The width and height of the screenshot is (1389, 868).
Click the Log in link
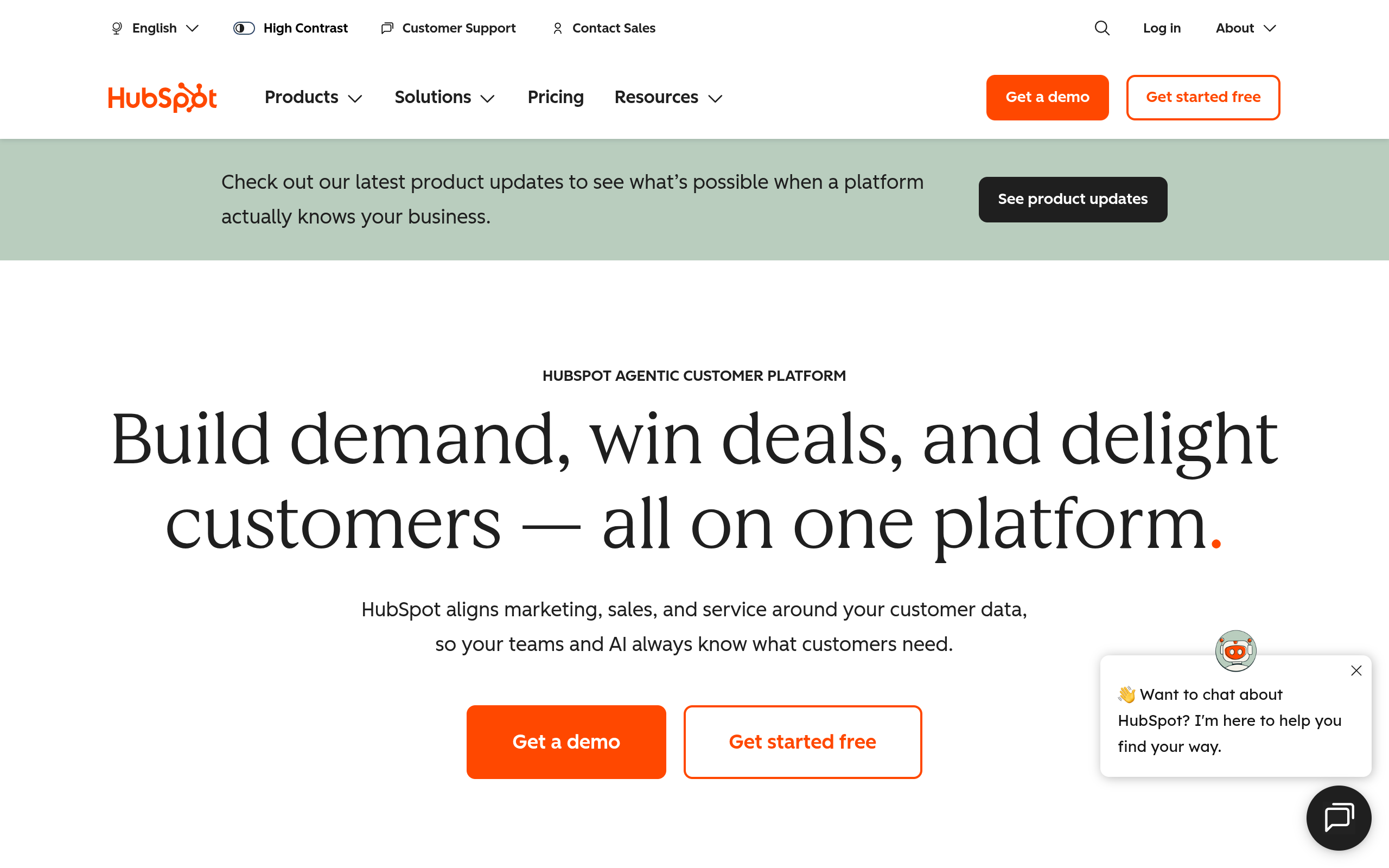tap(1161, 28)
